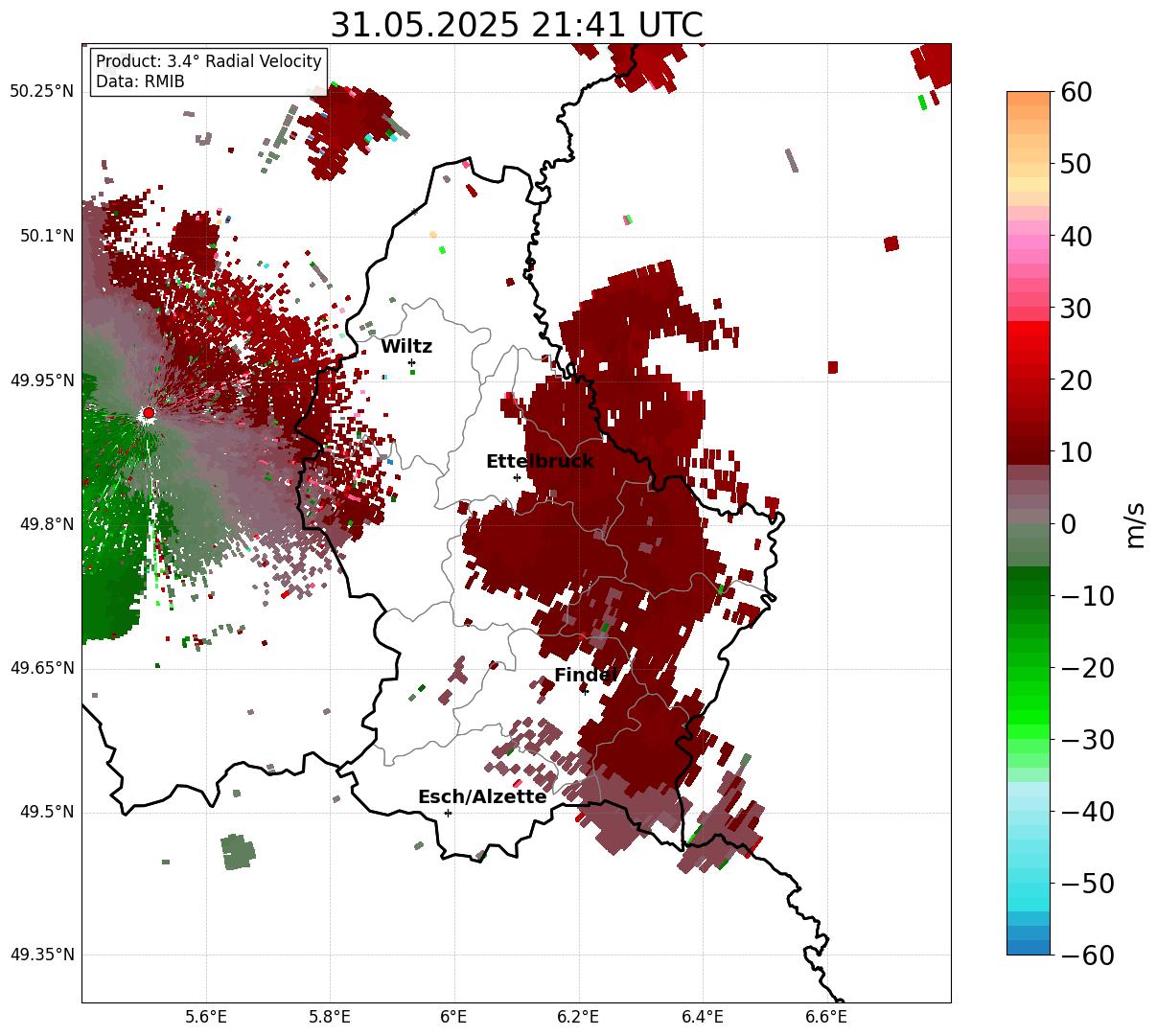Click the colorbar 20 tick label
Screen dimensions: 1157x1036
click(x=1077, y=380)
